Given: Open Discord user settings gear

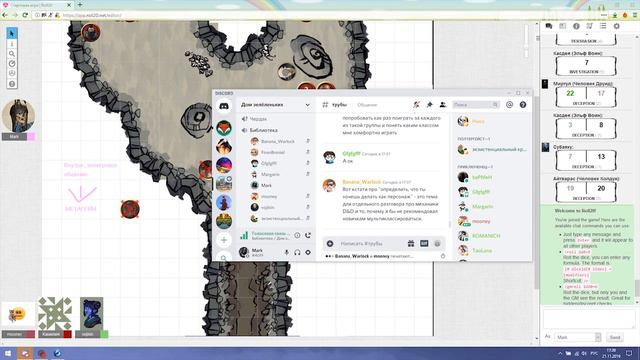Looking at the screenshot, I should coord(308,253).
